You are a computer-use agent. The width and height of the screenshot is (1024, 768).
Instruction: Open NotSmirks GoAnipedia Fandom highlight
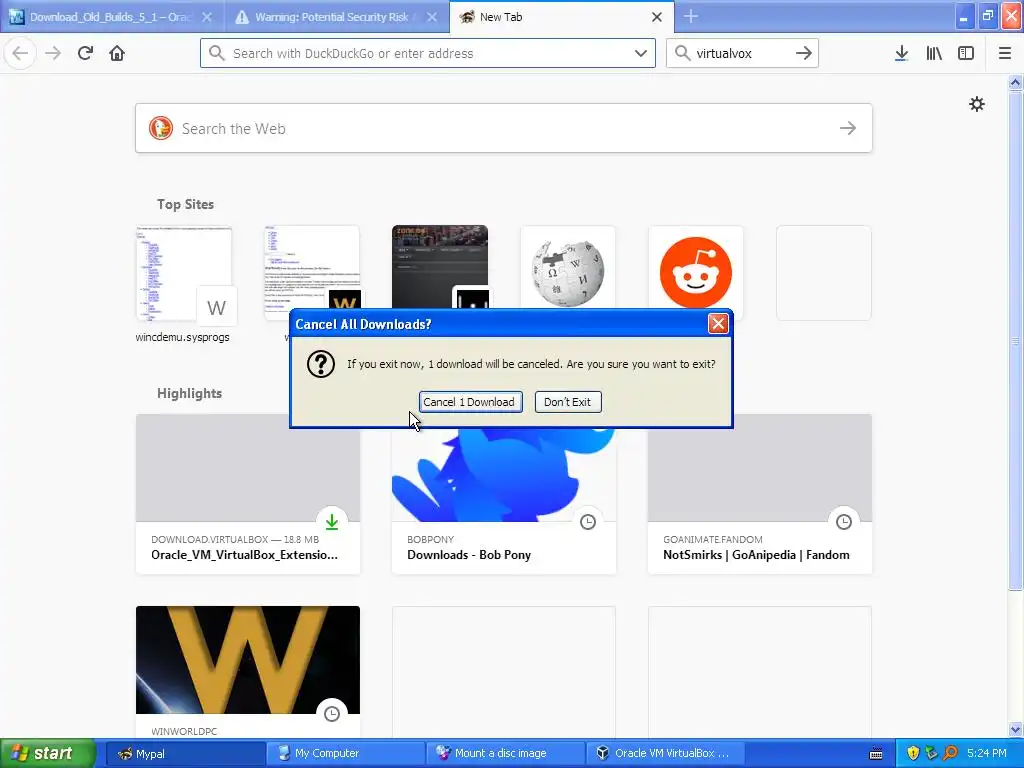(x=760, y=494)
